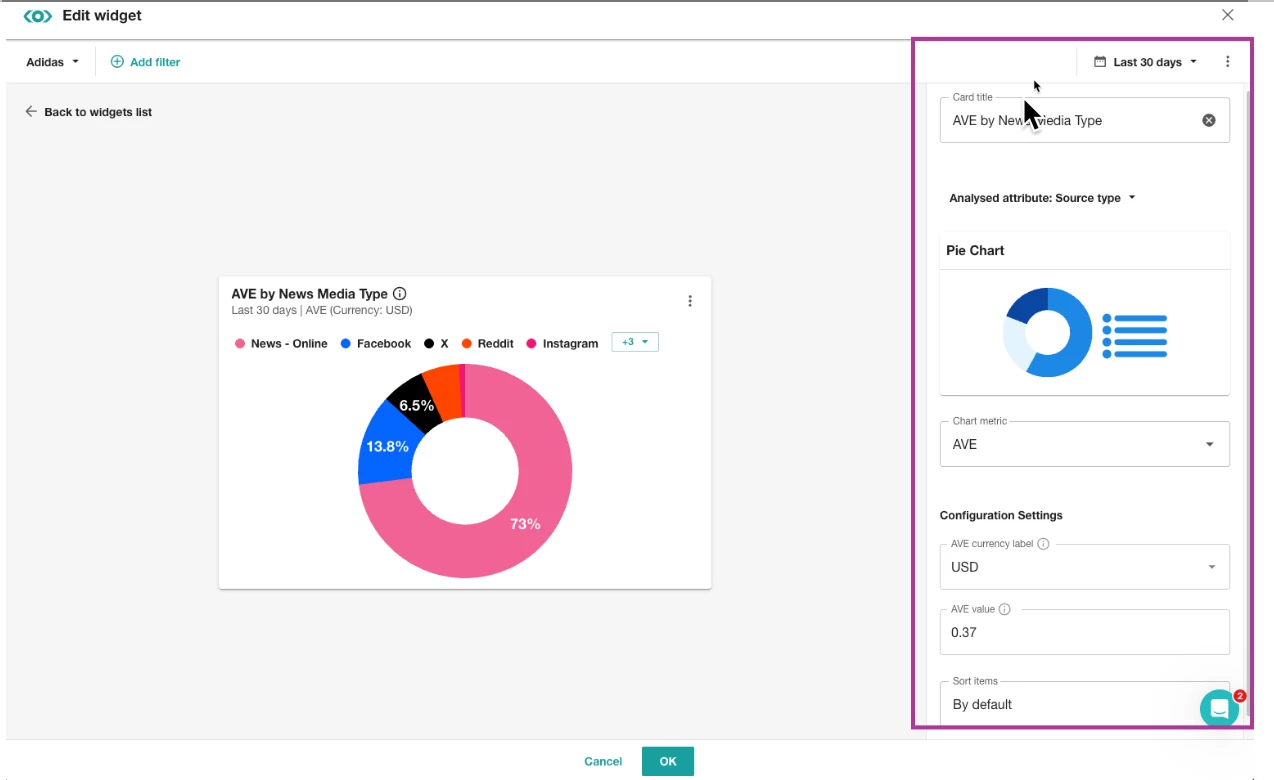The width and height of the screenshot is (1274, 780).
Task: Open the chat support bubble
Action: point(1219,709)
